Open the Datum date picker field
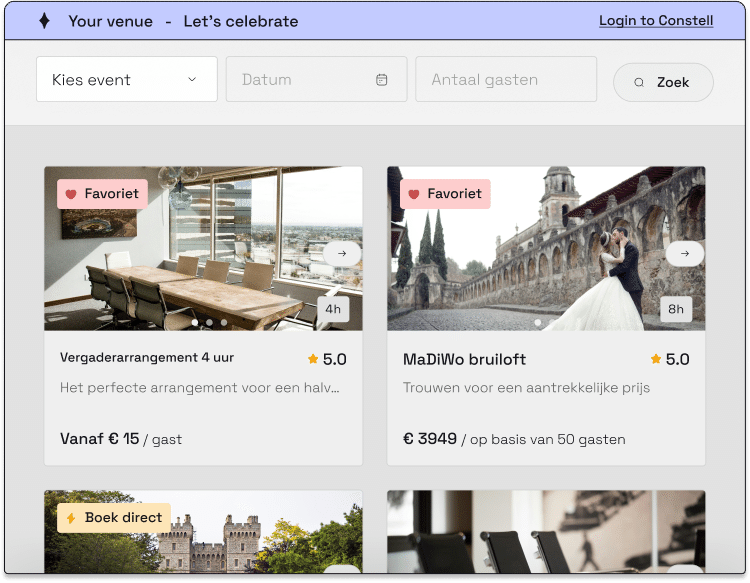750x583 pixels. [305, 80]
